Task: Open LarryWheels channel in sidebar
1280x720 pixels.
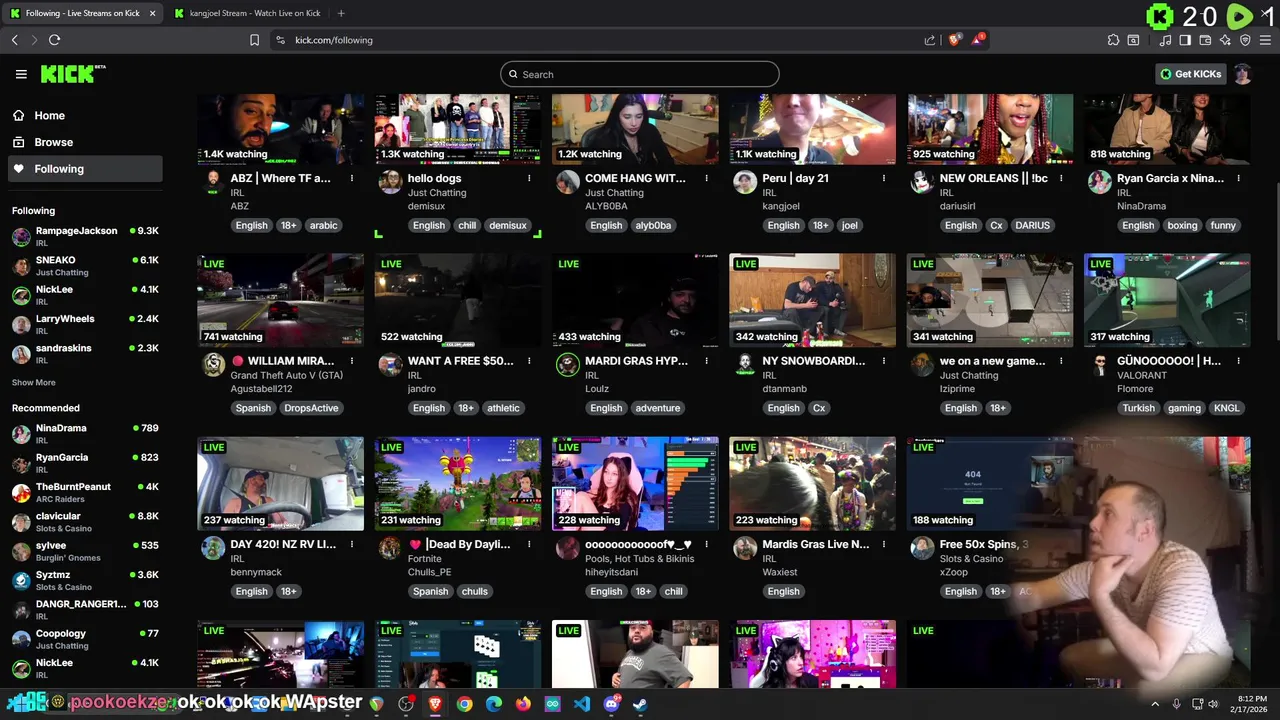Action: point(84,324)
